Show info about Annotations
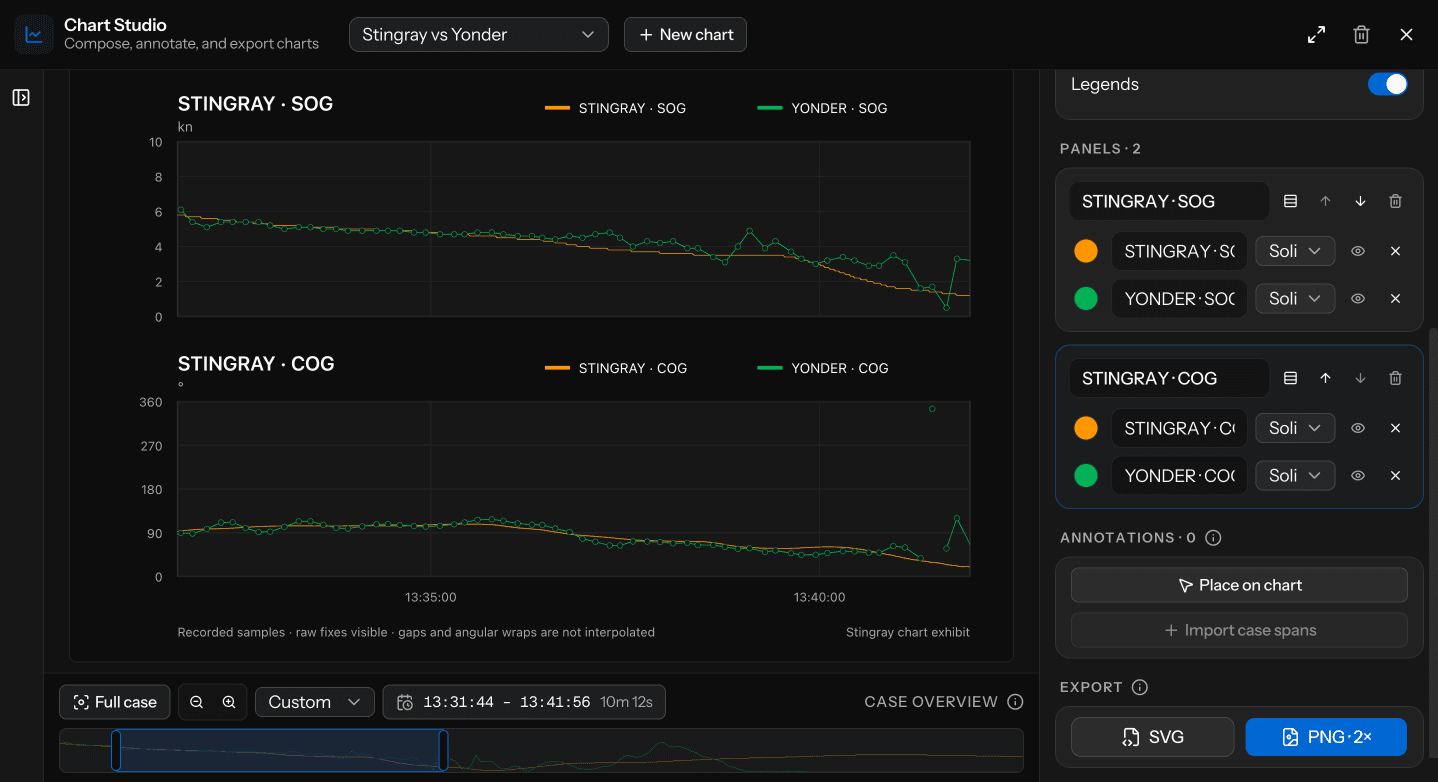 coord(1213,538)
